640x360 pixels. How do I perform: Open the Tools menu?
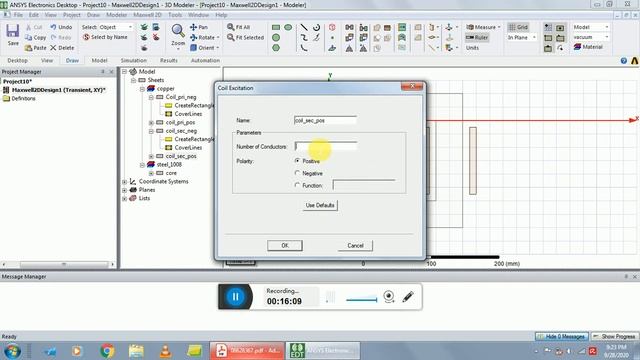pos(175,15)
